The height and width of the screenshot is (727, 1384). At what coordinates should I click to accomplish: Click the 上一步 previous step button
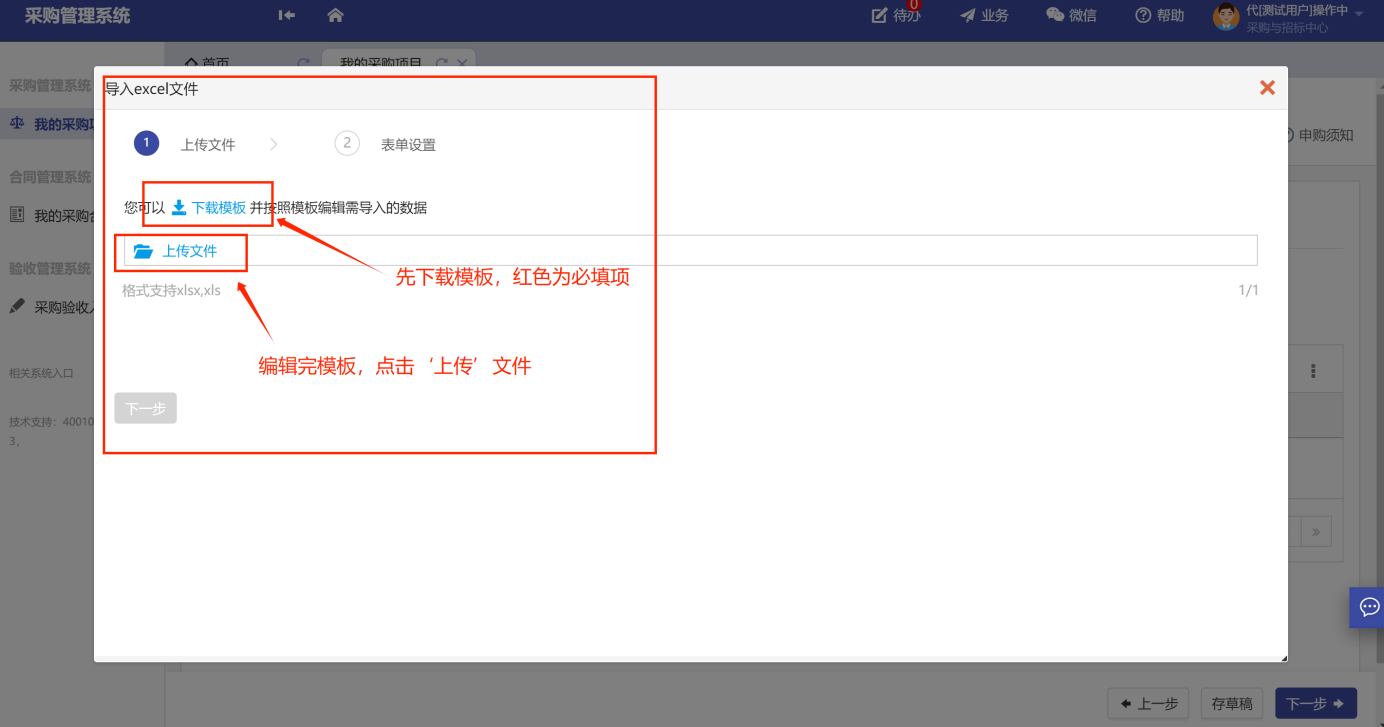(1148, 703)
